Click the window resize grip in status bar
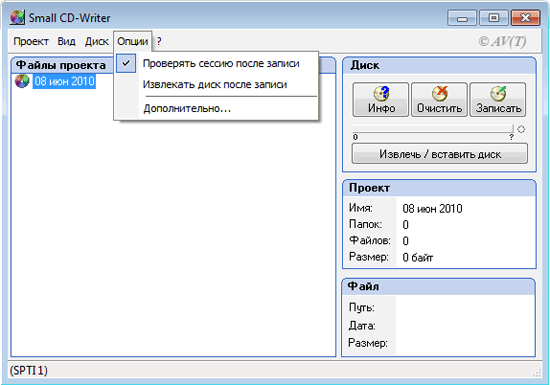 coord(537,373)
